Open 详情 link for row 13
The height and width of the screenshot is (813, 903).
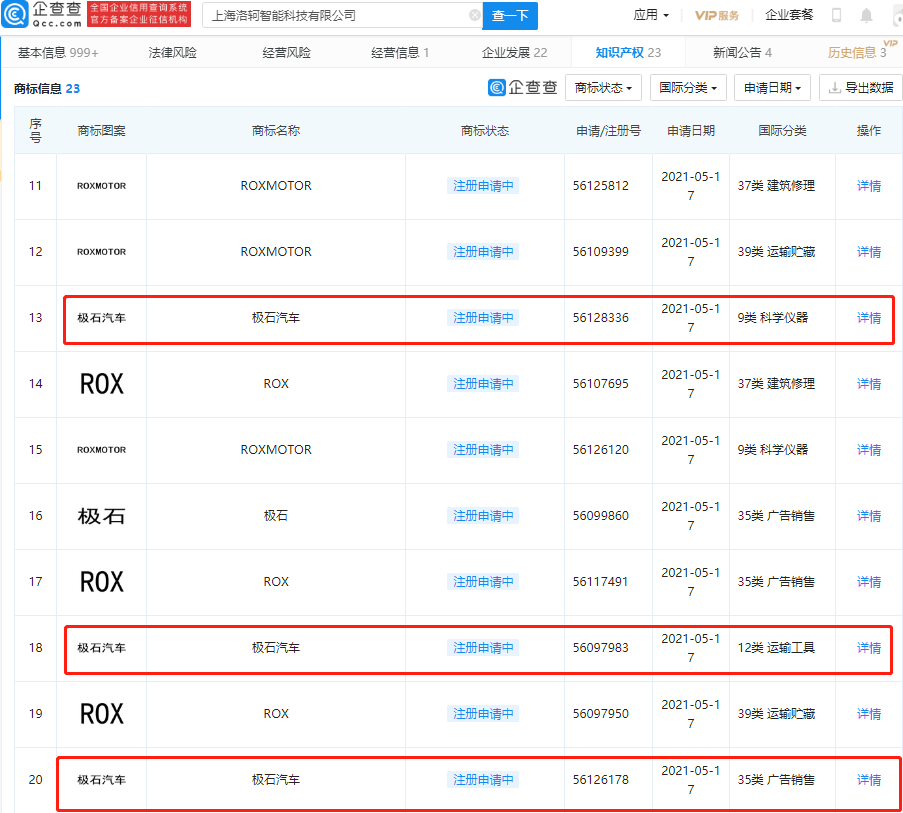click(x=868, y=318)
